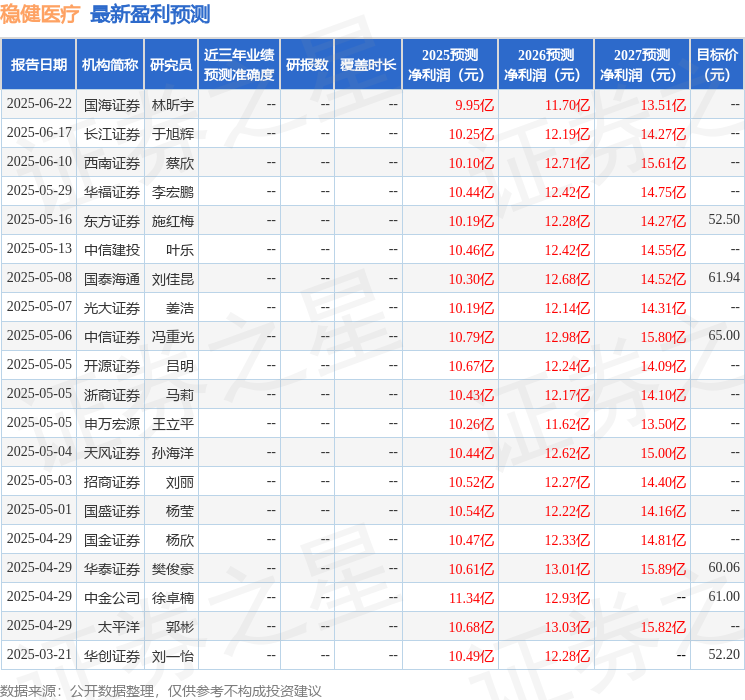
Task: Click target price 60.06
Action: pyautogui.click(x=724, y=567)
